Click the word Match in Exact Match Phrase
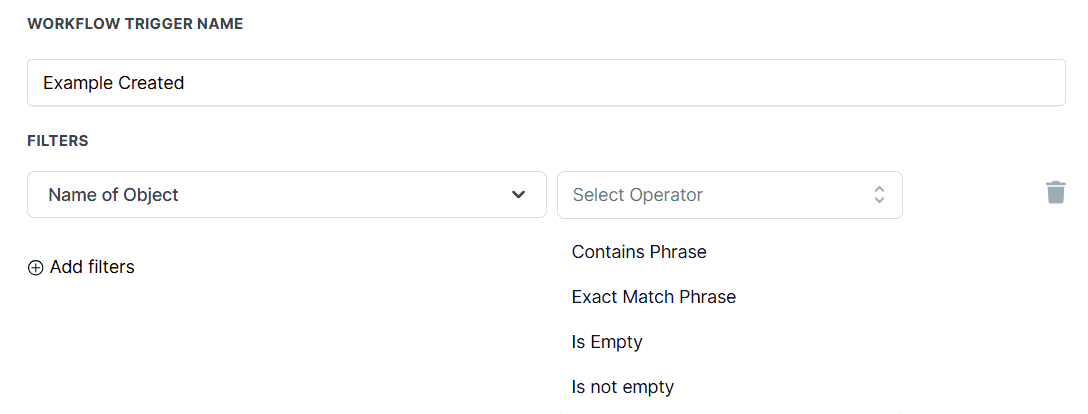This screenshot has height=414, width=1088. (x=651, y=297)
